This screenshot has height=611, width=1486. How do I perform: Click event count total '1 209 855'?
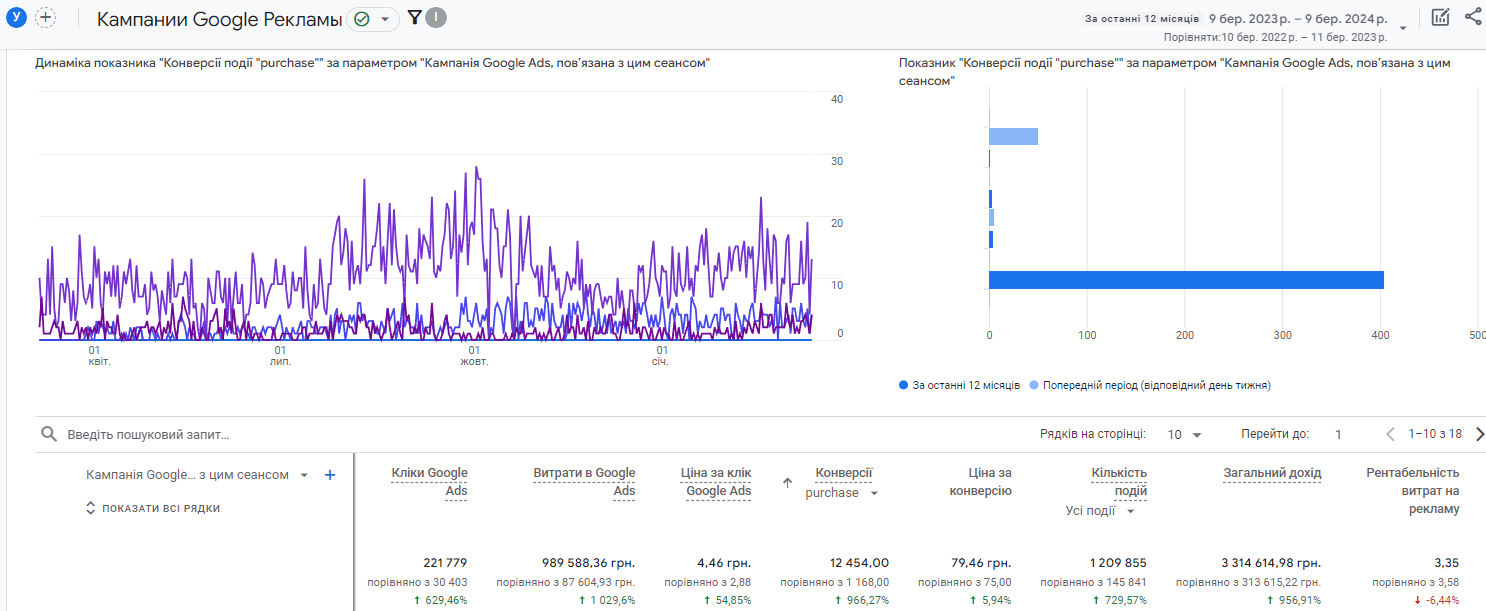click(x=1119, y=563)
